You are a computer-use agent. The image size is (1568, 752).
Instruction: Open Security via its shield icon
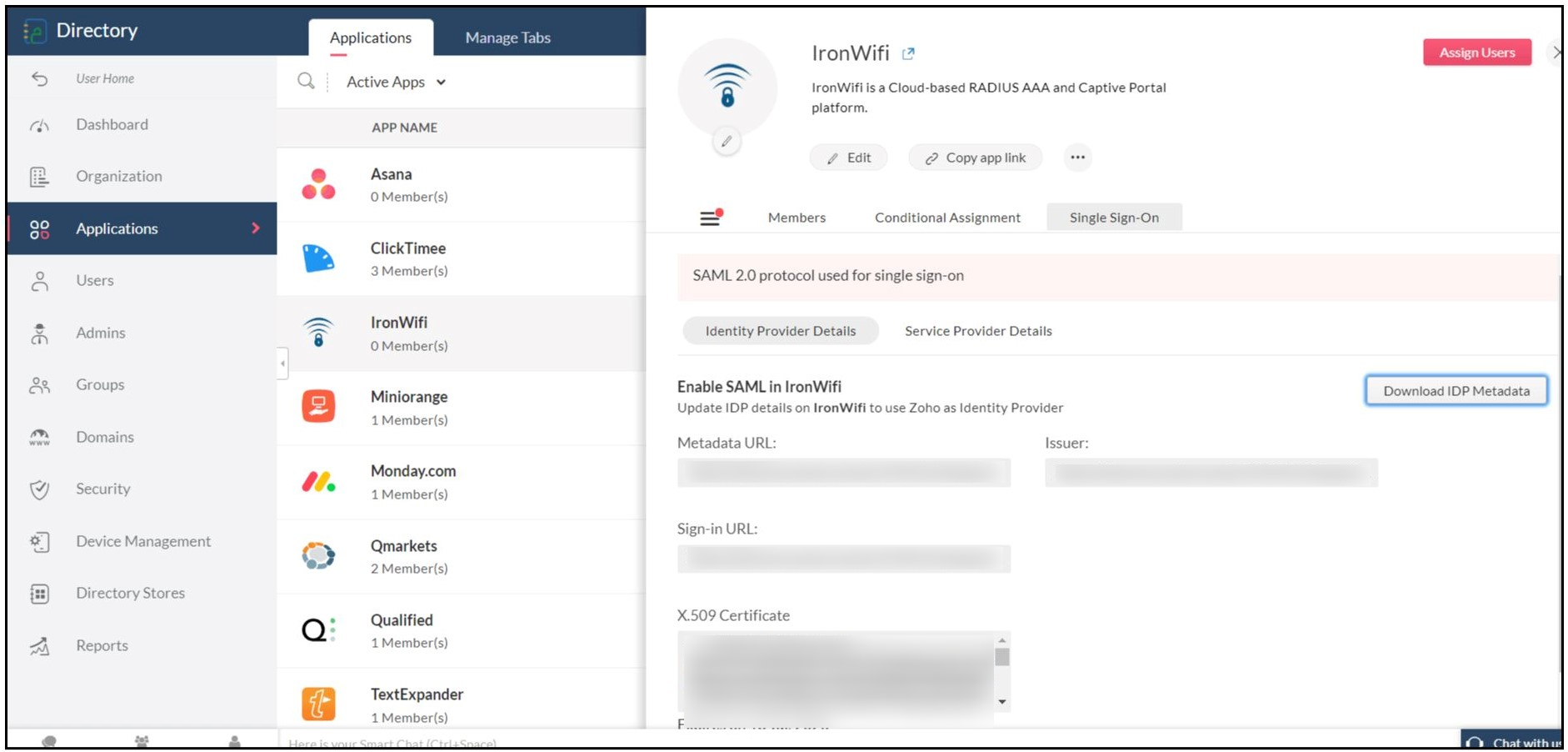[39, 489]
